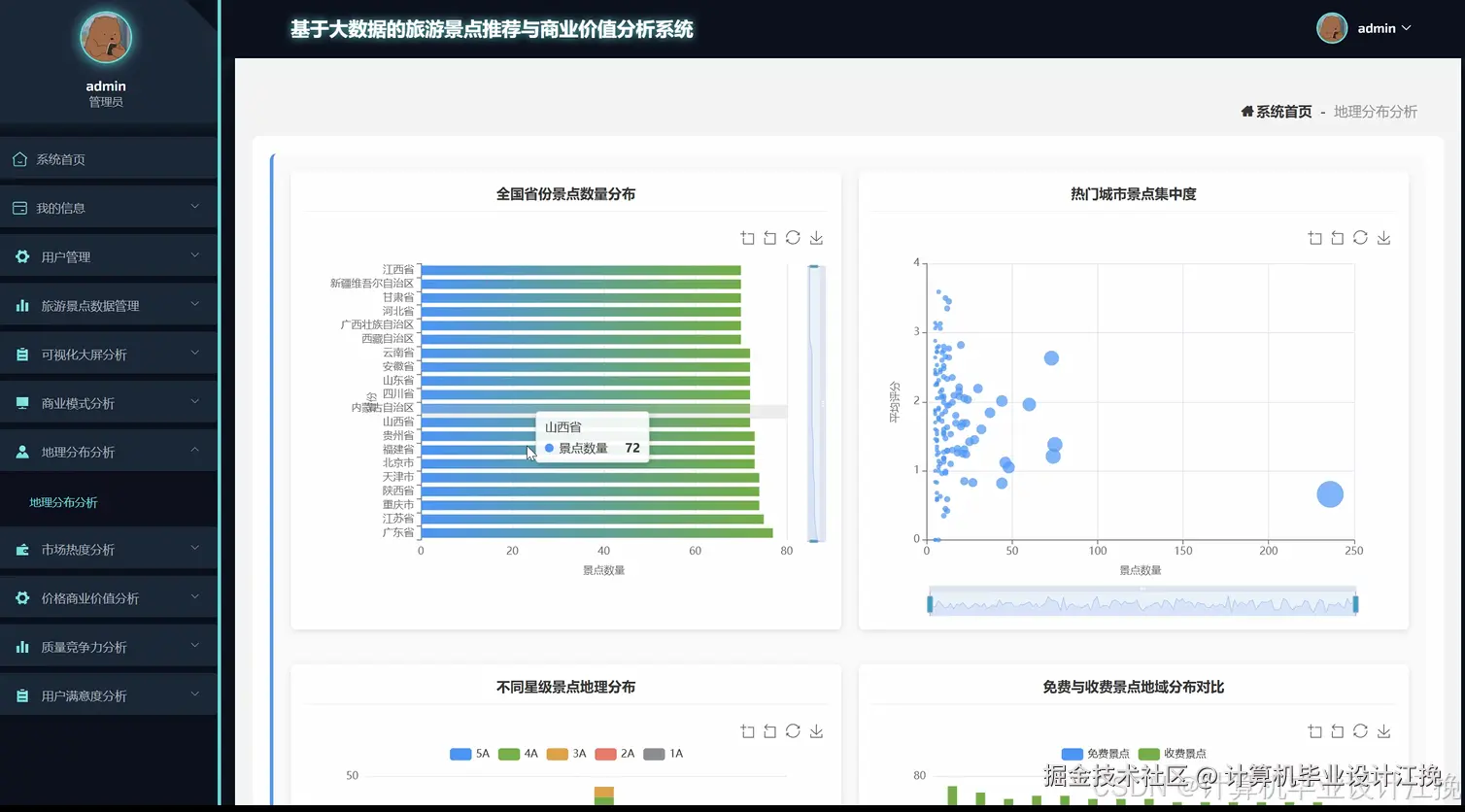The image size is (1465, 812).
Task: Toggle the 5A legend series
Action: (x=469, y=754)
